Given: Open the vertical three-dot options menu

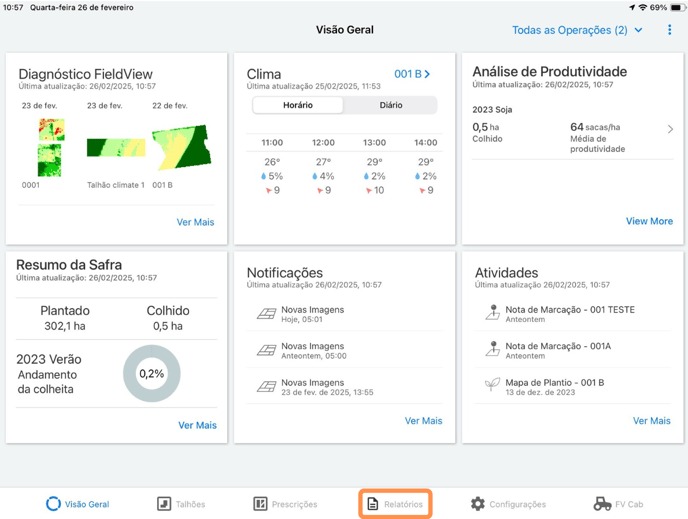Looking at the screenshot, I should 669,30.
